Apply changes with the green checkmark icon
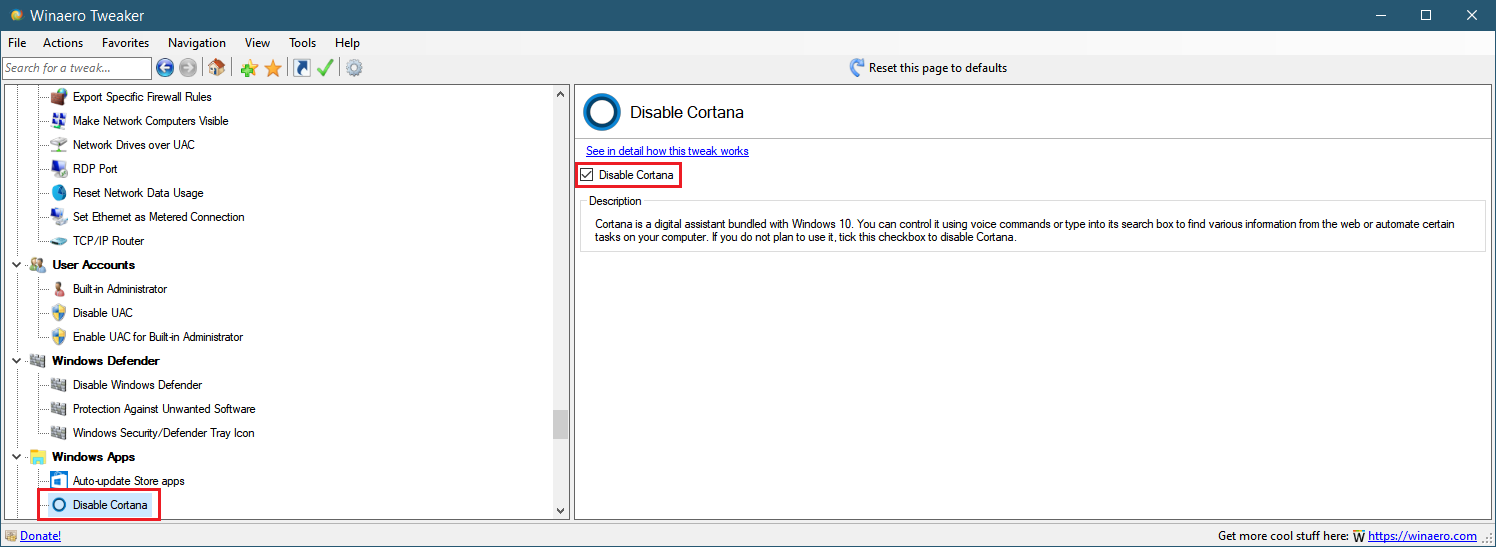Screen dimensions: 1496x547 (325, 68)
